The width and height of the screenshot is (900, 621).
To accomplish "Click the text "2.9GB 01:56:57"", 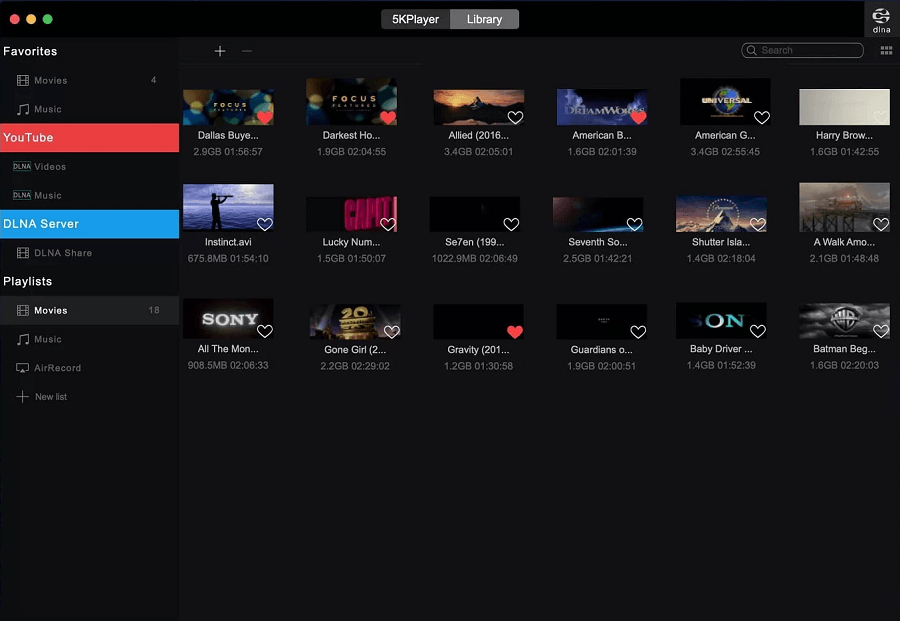I will tap(228, 152).
